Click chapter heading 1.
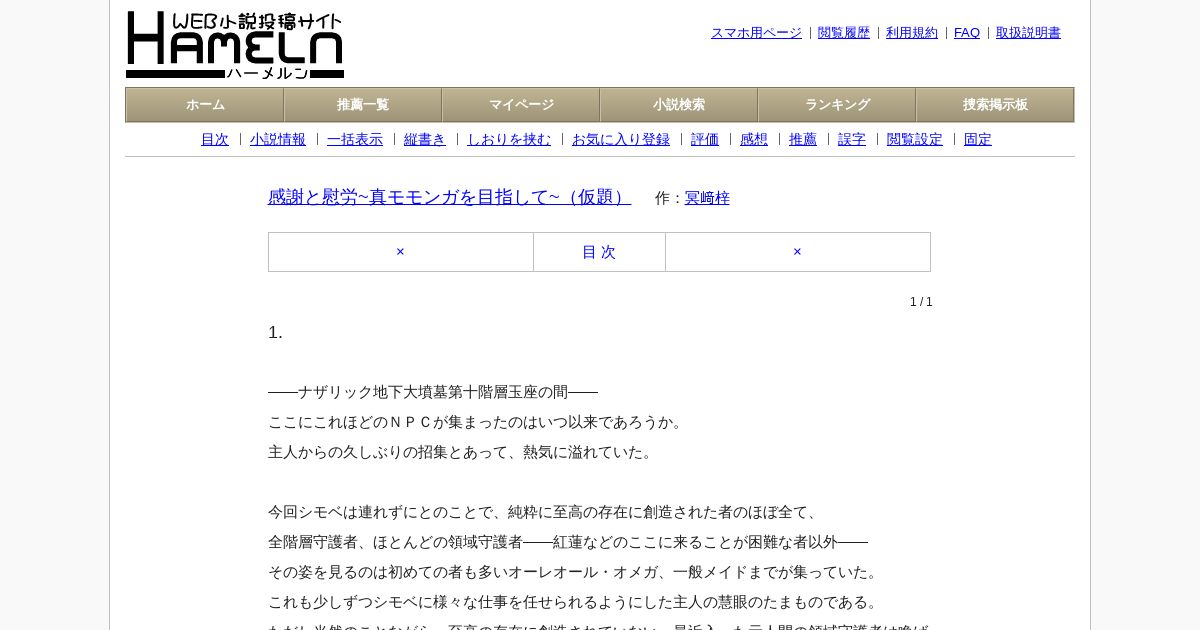This screenshot has width=1200, height=630. point(275,333)
